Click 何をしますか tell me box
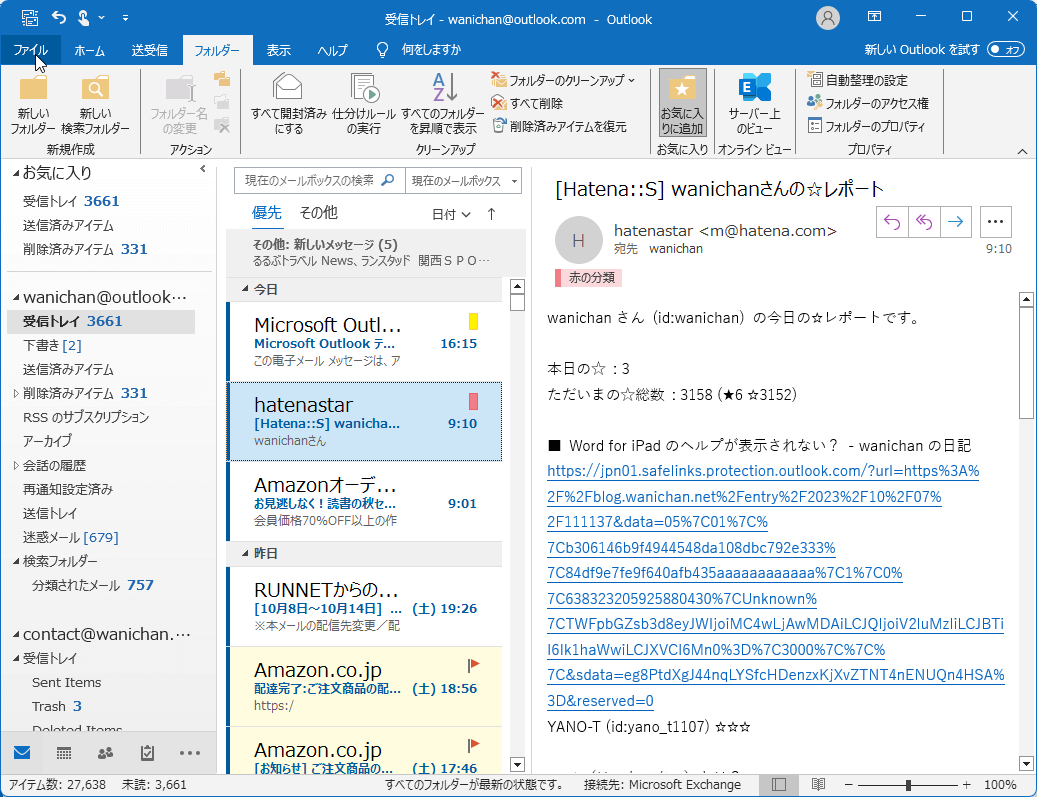 click(x=431, y=50)
